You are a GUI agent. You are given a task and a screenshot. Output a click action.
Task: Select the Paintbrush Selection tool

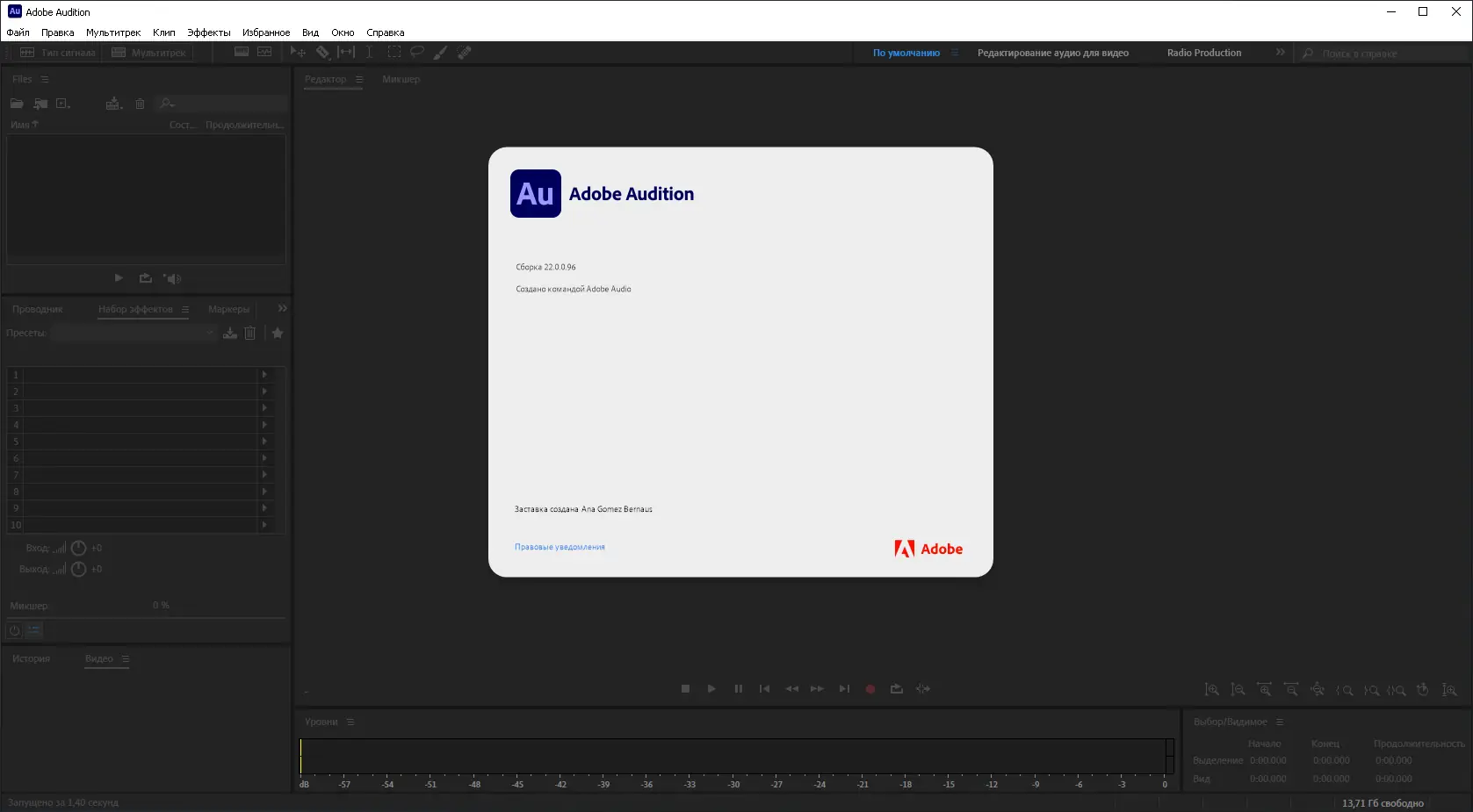pyautogui.click(x=440, y=51)
